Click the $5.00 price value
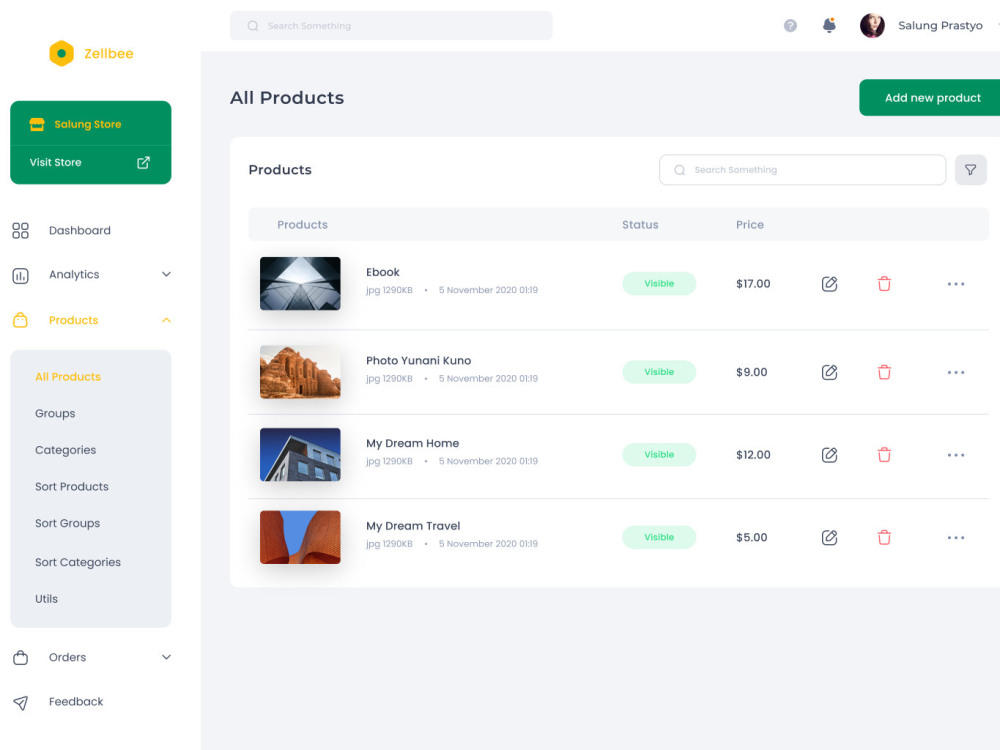The image size is (1000, 750). click(x=752, y=538)
